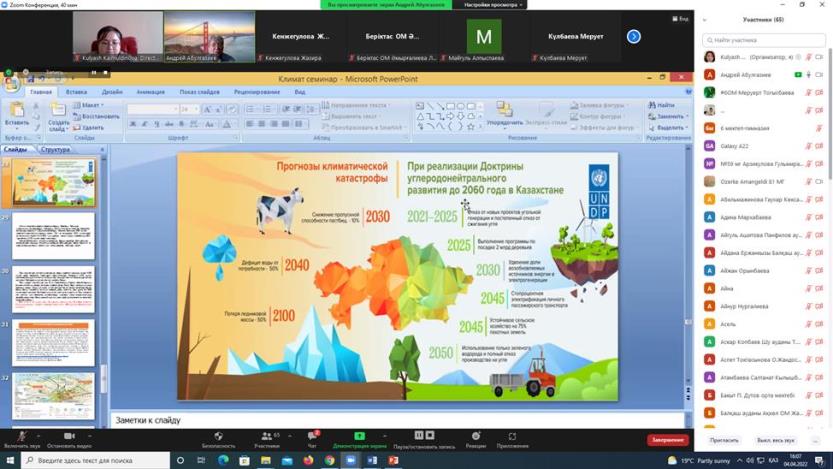Expand the Макет layout dropdown
The height and width of the screenshot is (469, 833).
(x=91, y=105)
